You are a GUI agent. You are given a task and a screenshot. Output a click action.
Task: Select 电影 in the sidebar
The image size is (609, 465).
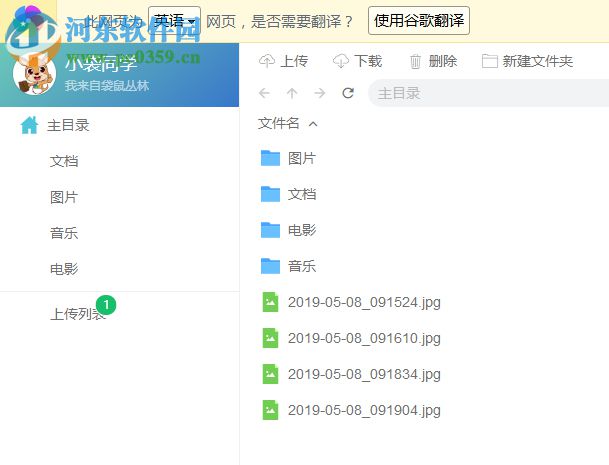[x=64, y=269]
